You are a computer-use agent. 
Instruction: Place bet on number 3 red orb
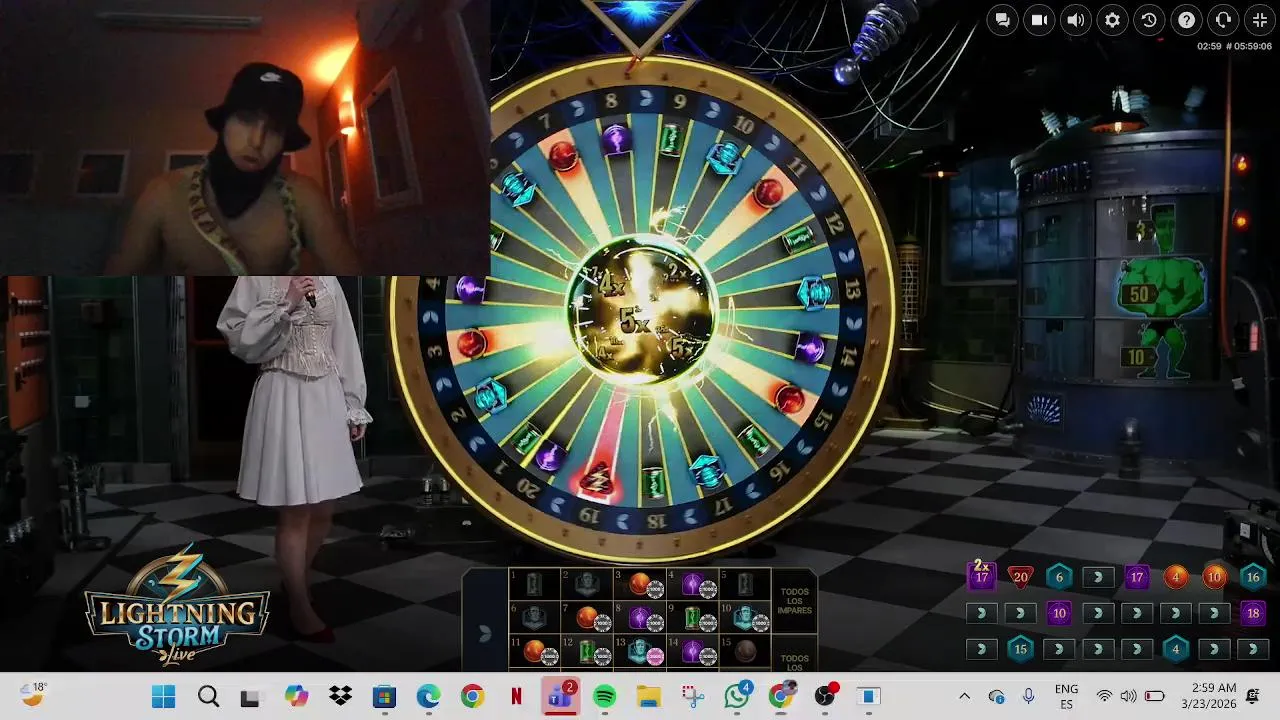[x=640, y=584]
